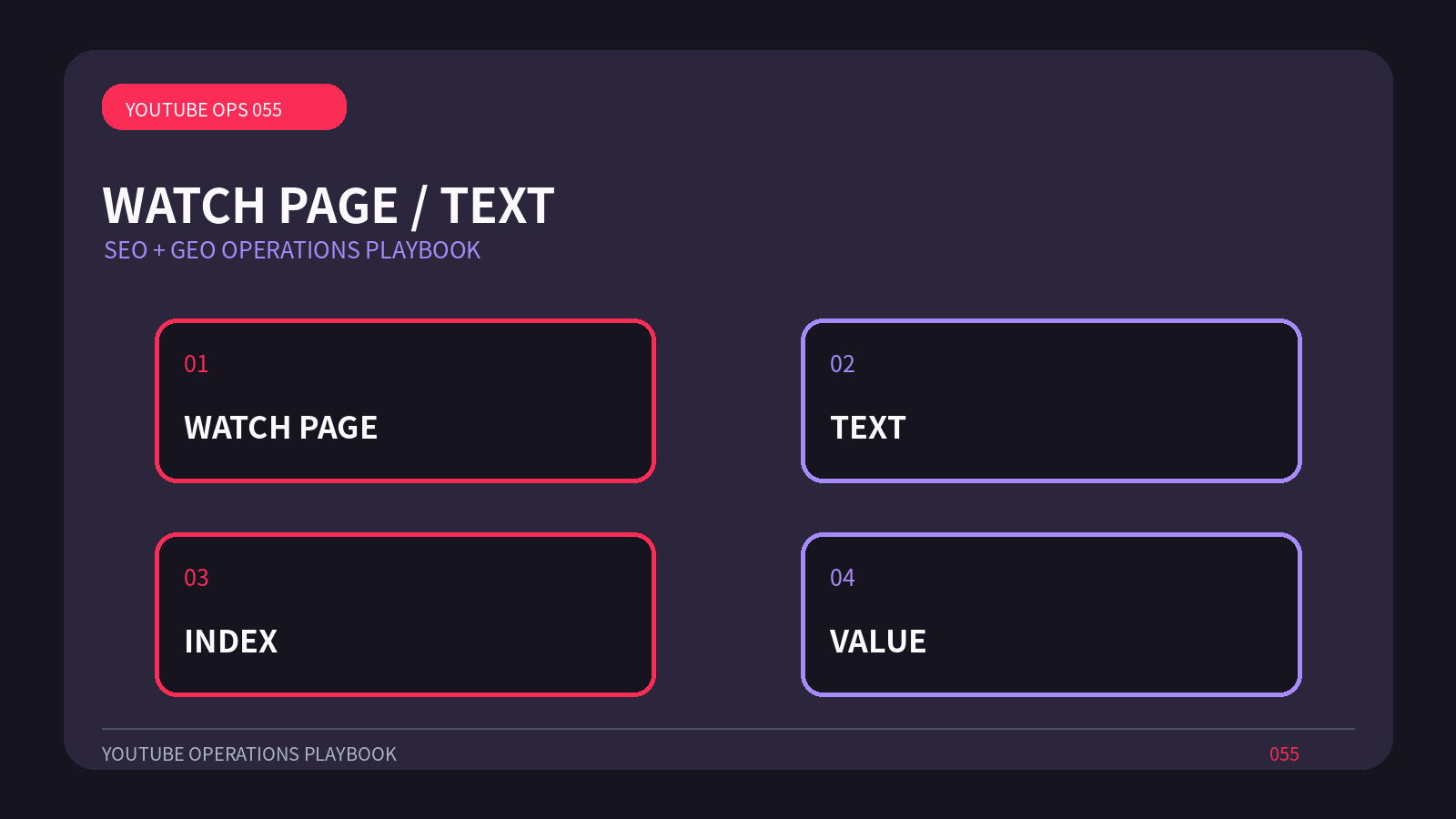
Task: Click the number 02 label
Action: (843, 364)
